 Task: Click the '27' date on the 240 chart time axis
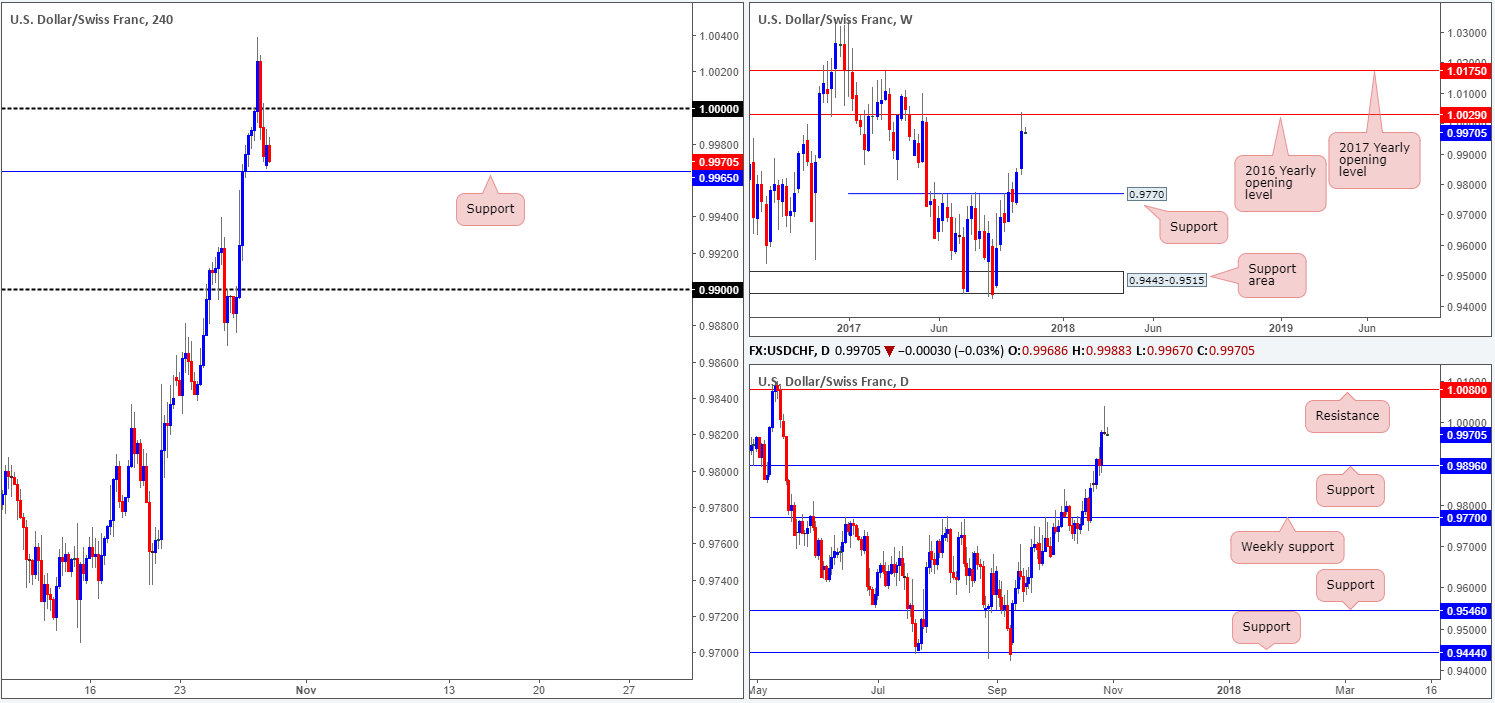tap(628, 690)
